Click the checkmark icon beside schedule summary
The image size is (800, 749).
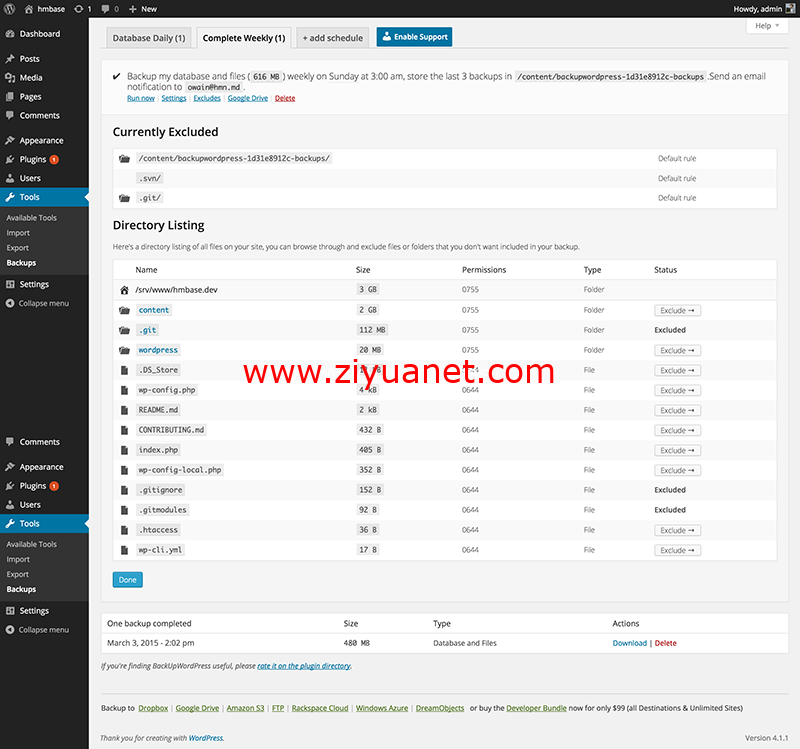(116, 76)
